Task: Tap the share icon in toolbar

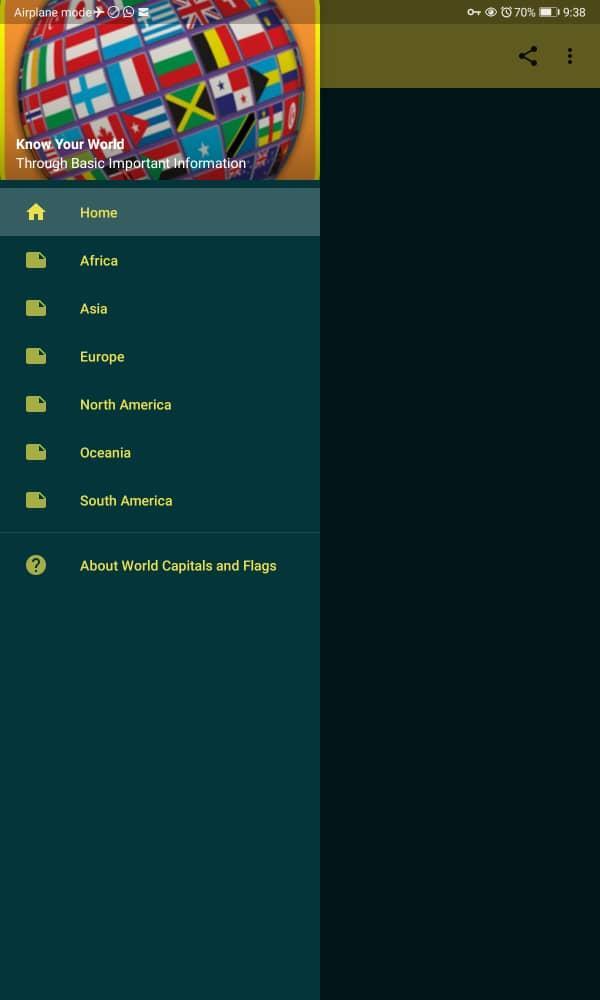Action: [x=527, y=56]
